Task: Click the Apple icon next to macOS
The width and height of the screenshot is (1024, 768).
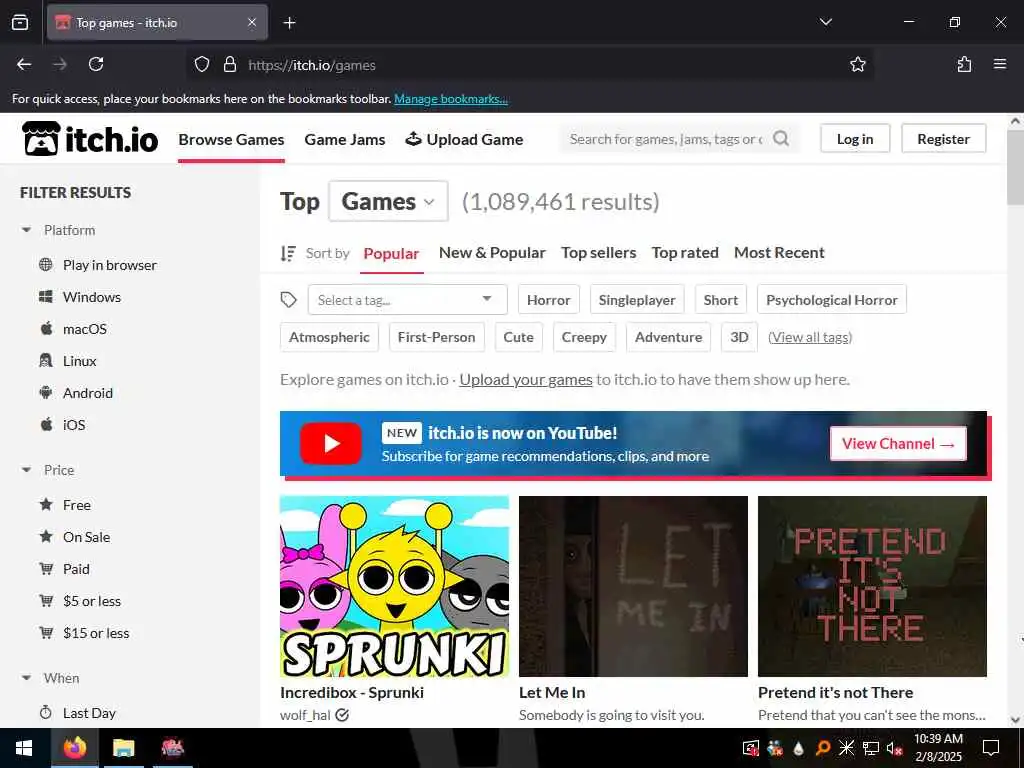Action: click(46, 328)
